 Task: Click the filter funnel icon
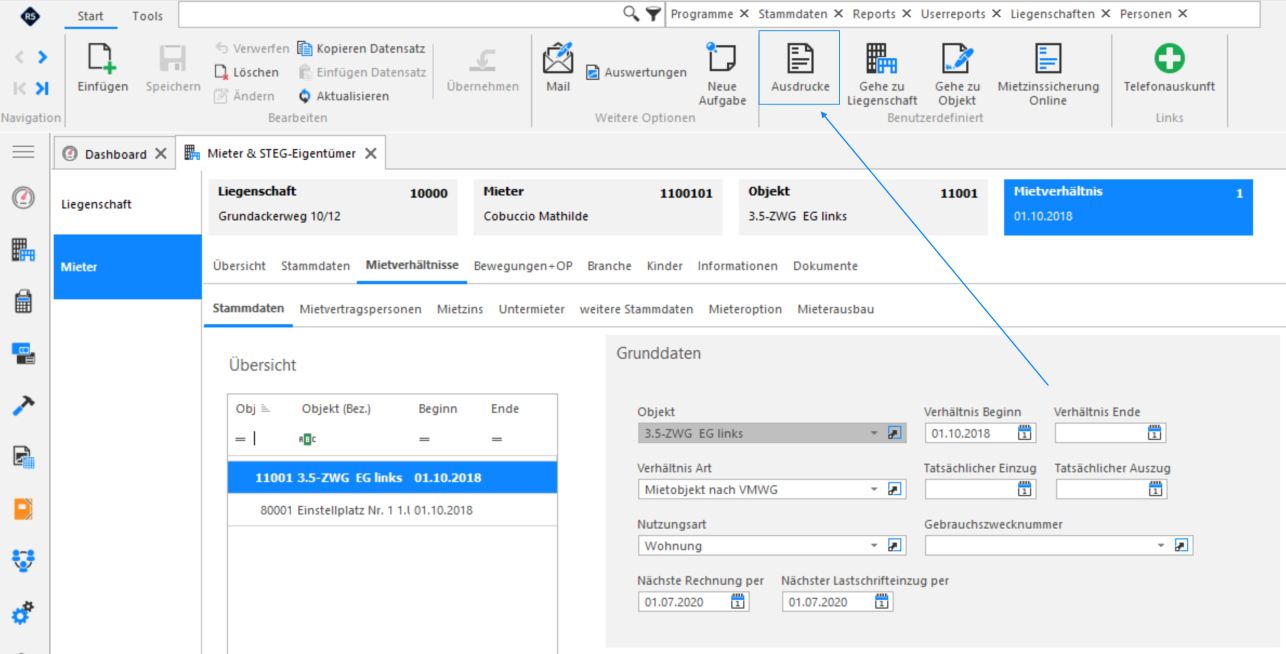click(x=653, y=13)
